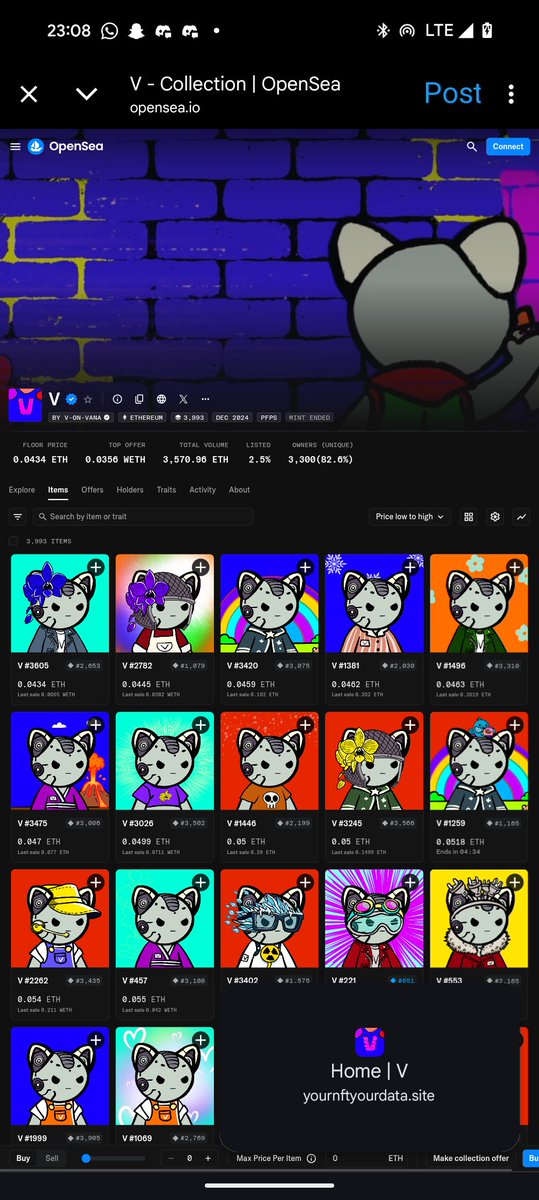Collapse browser via the down chevron

(87, 94)
